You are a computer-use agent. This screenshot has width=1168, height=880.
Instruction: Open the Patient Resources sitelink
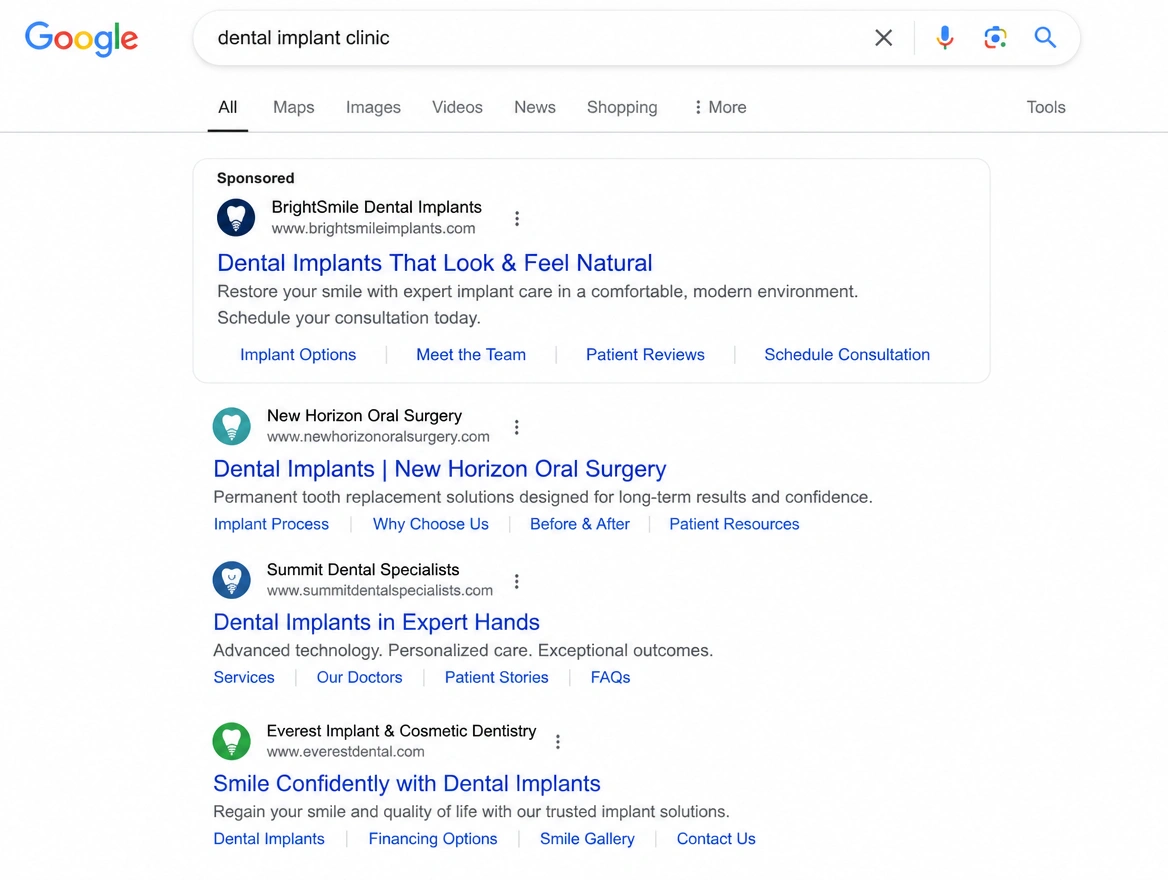(734, 524)
